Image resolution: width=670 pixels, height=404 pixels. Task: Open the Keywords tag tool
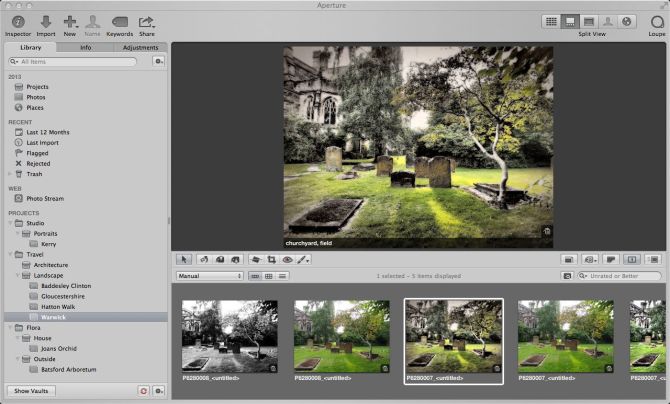119,21
